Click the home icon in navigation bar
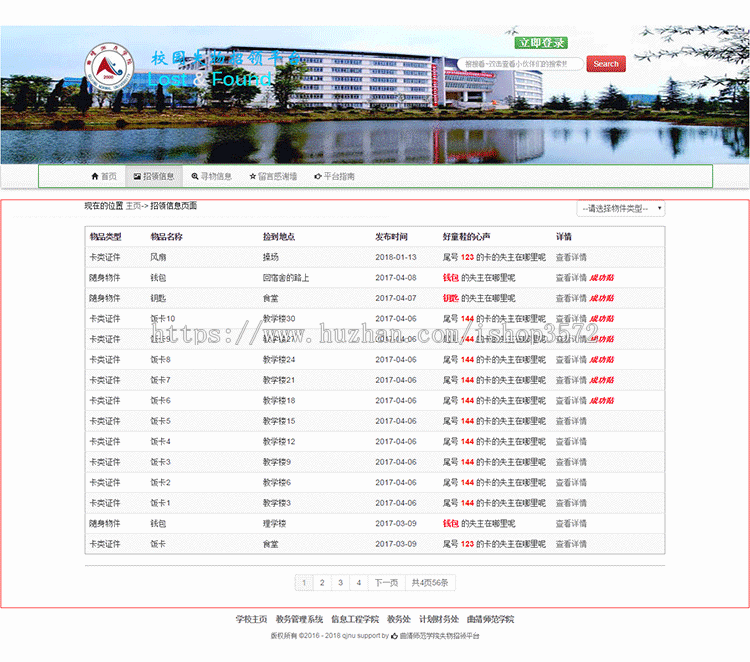This screenshot has width=750, height=662. pos(95,177)
